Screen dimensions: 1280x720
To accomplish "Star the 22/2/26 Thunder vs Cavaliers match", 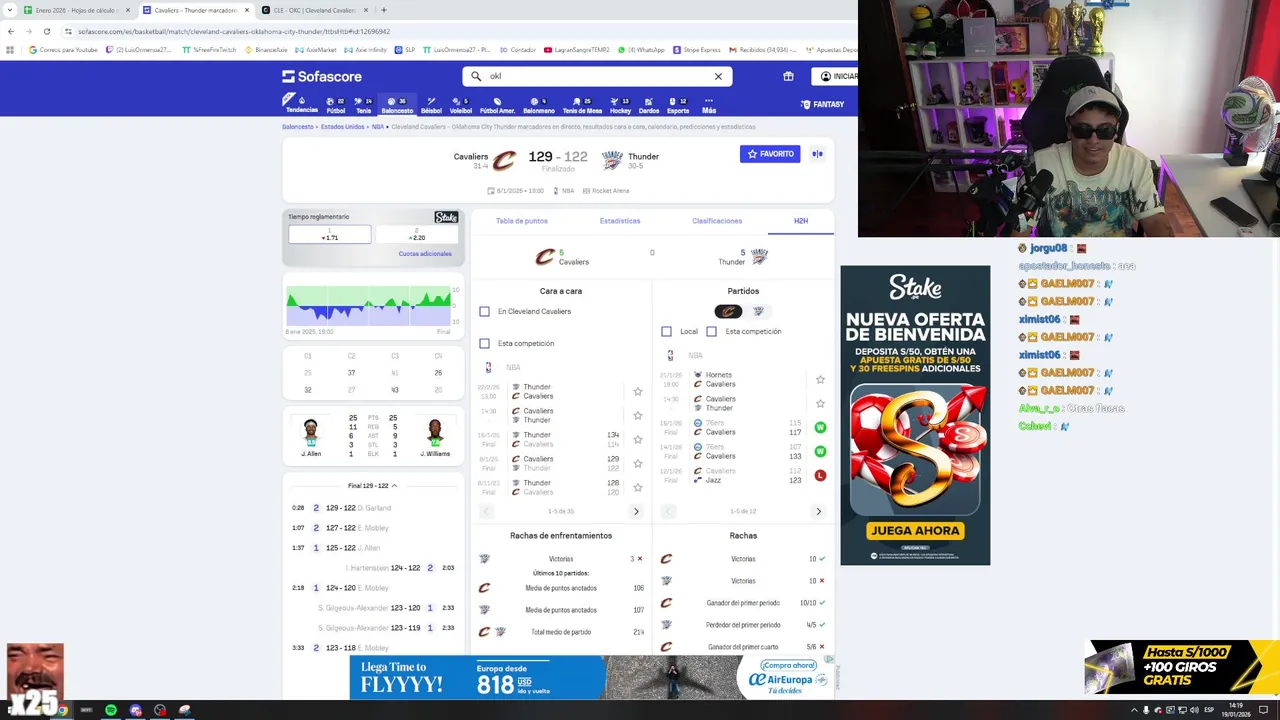I will (x=637, y=391).
